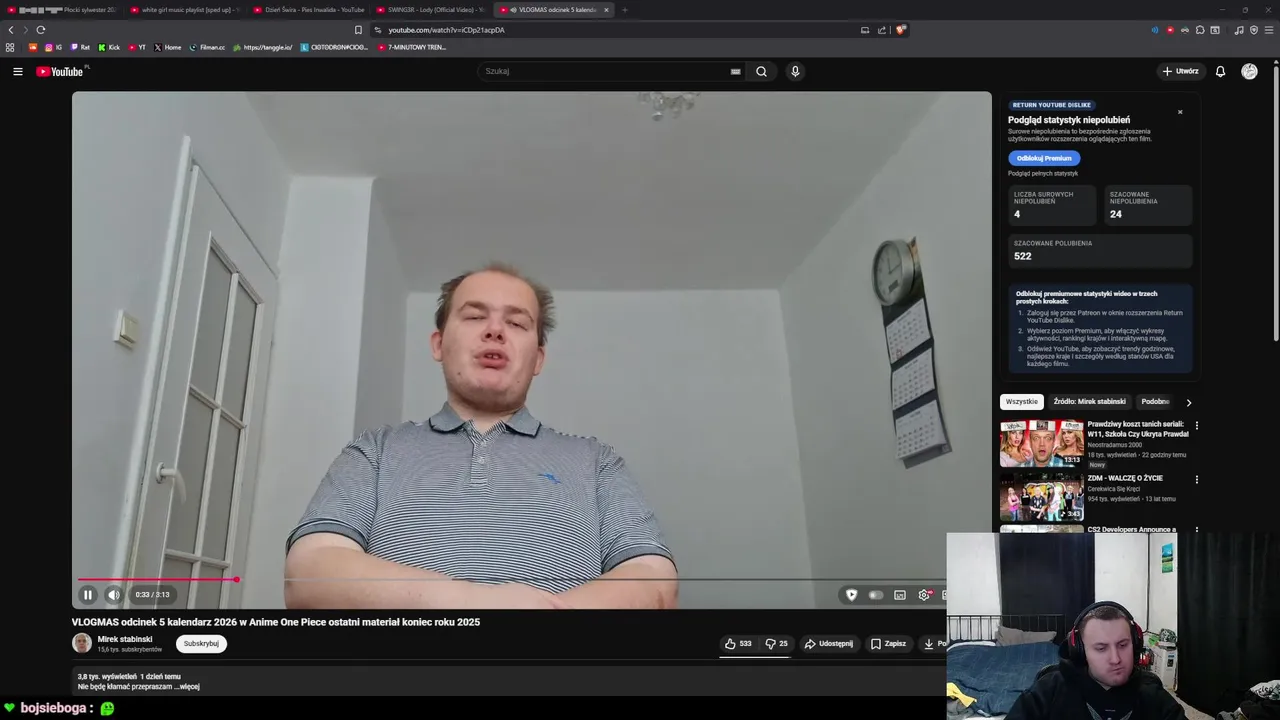This screenshot has height=720, width=1280.
Task: Go back in browser history
Action: click(x=11, y=30)
